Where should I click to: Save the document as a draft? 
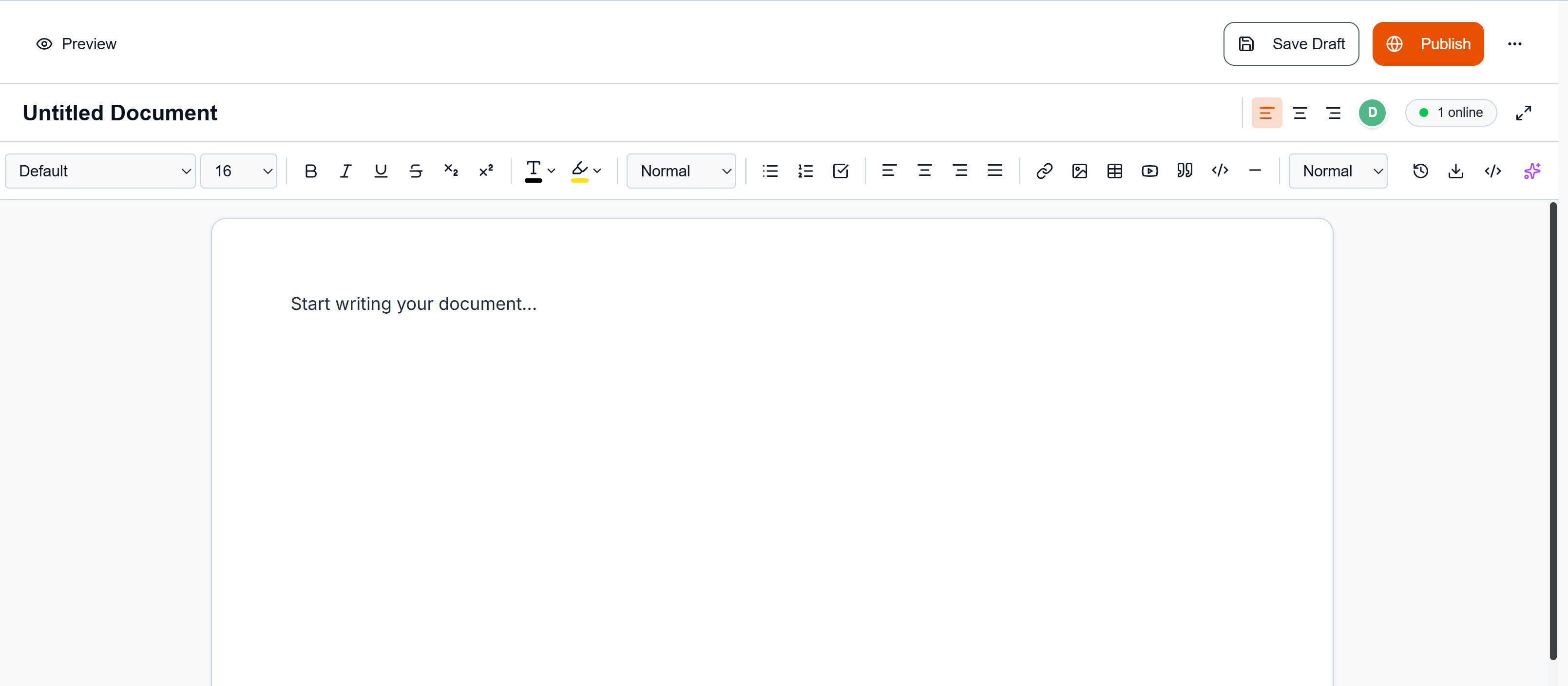click(1291, 43)
